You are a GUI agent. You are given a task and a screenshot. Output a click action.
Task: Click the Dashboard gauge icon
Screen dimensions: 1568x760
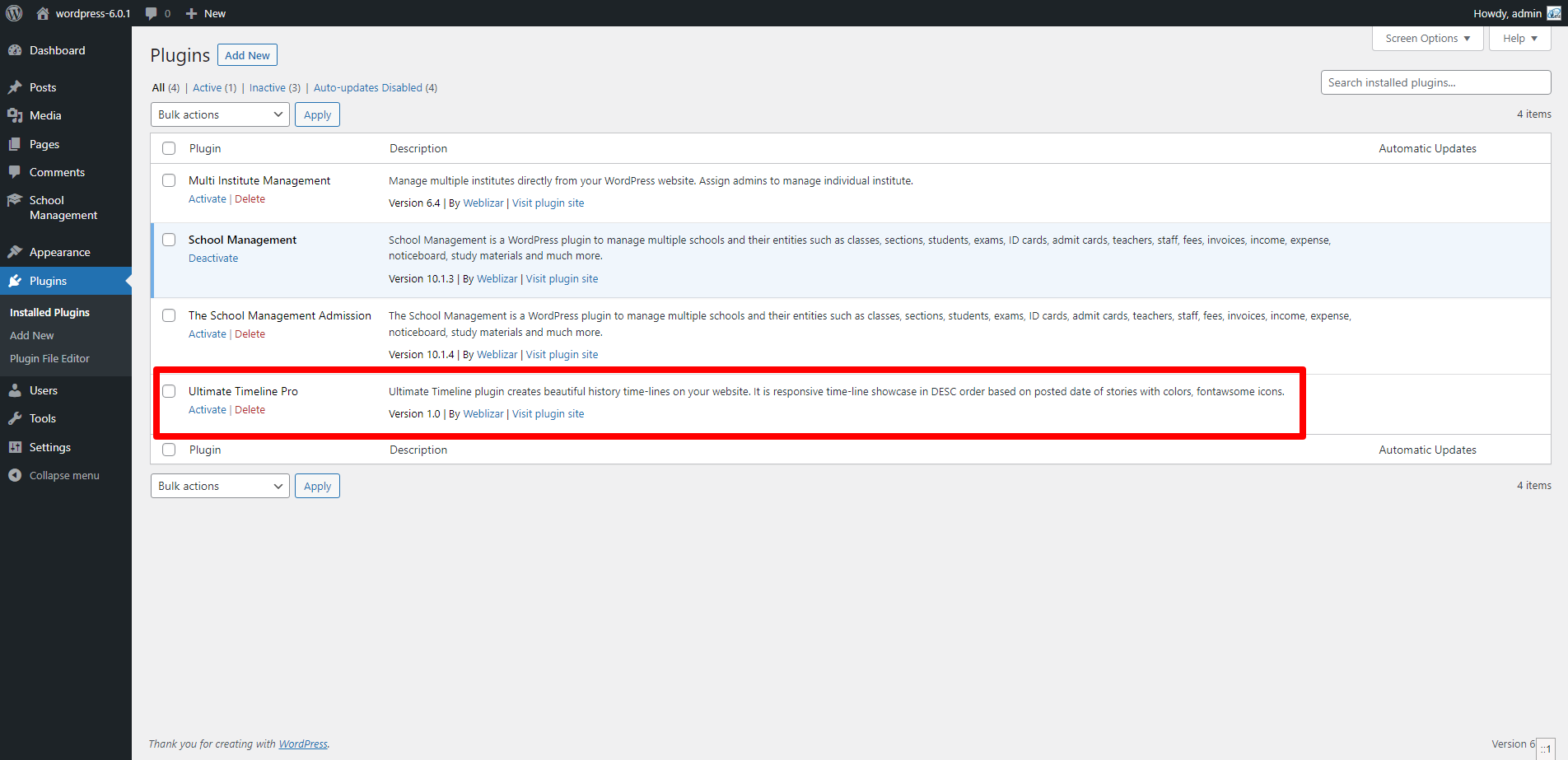15,50
